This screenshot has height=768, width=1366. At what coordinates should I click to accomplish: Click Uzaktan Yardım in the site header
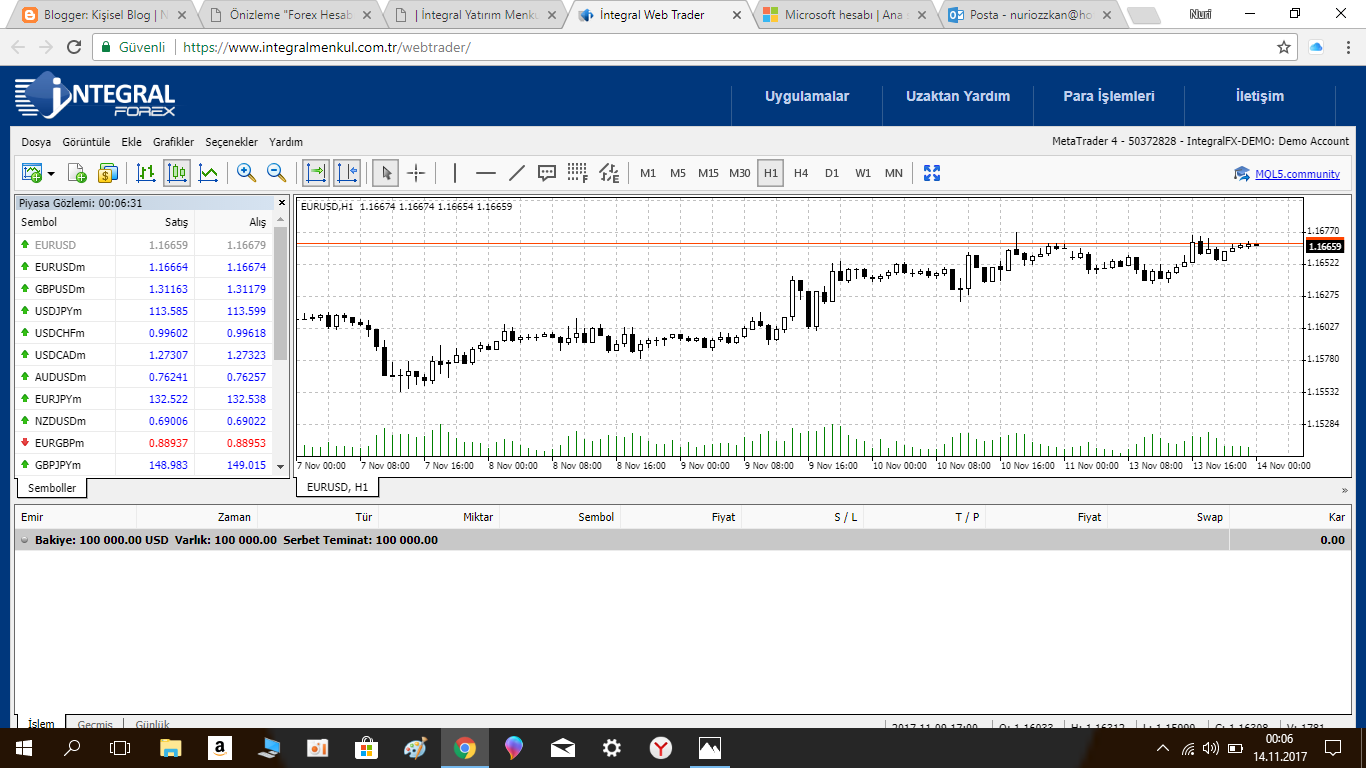(x=958, y=96)
